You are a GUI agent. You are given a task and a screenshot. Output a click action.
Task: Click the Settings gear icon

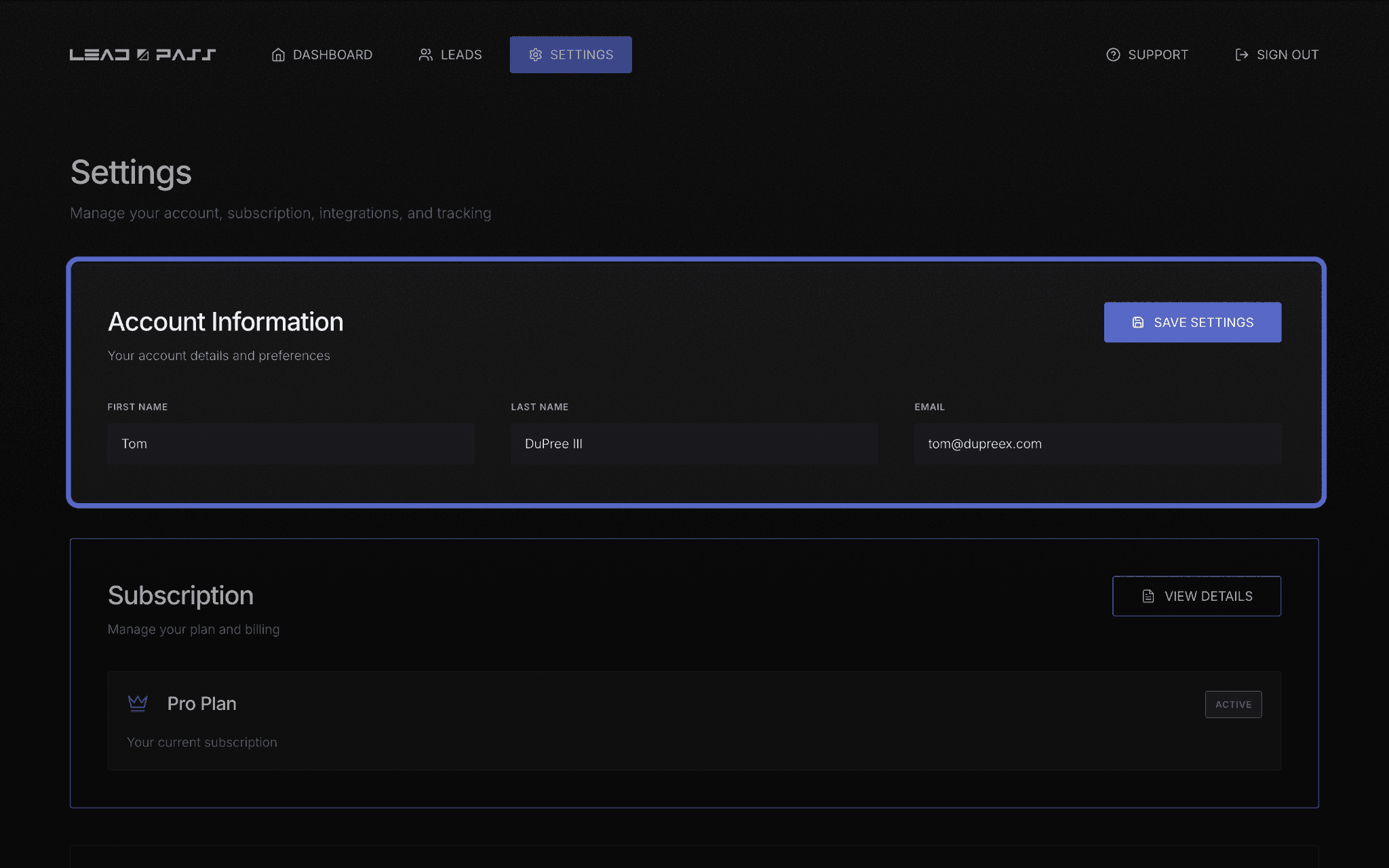click(x=536, y=55)
